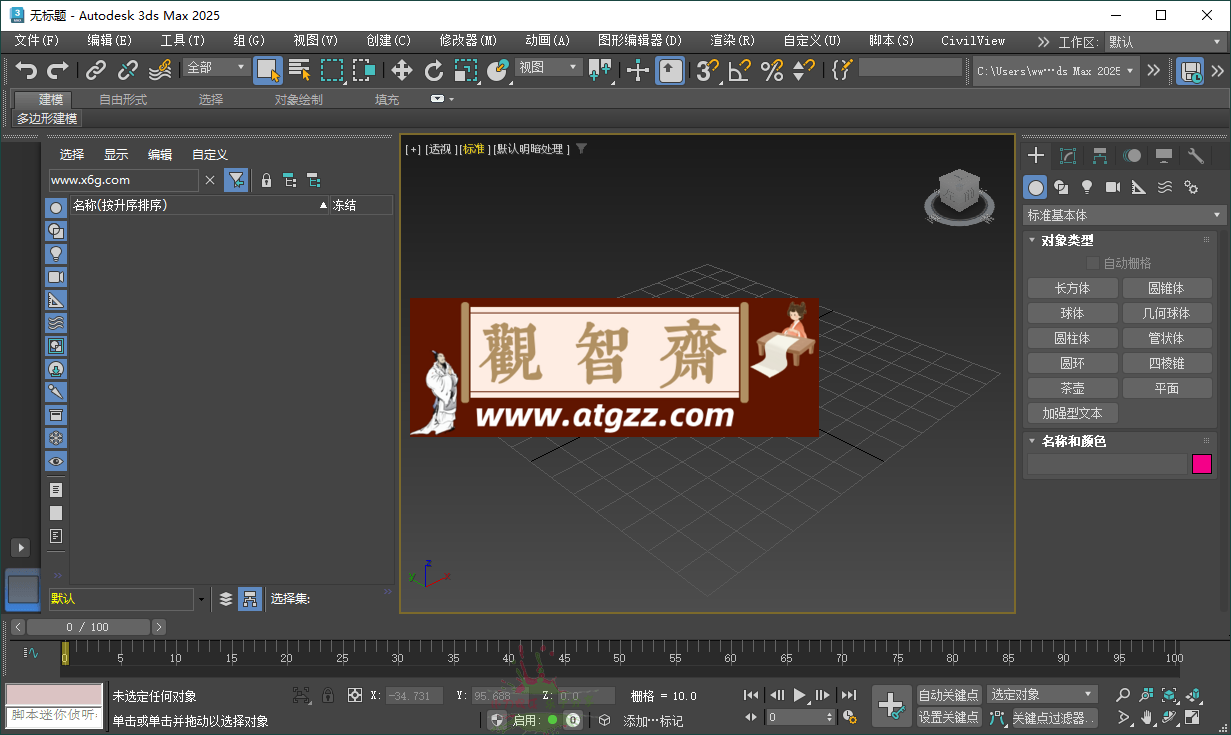Open the reference coordinate system dropdown 视图
Screen dimensions: 1231x735
548,68
